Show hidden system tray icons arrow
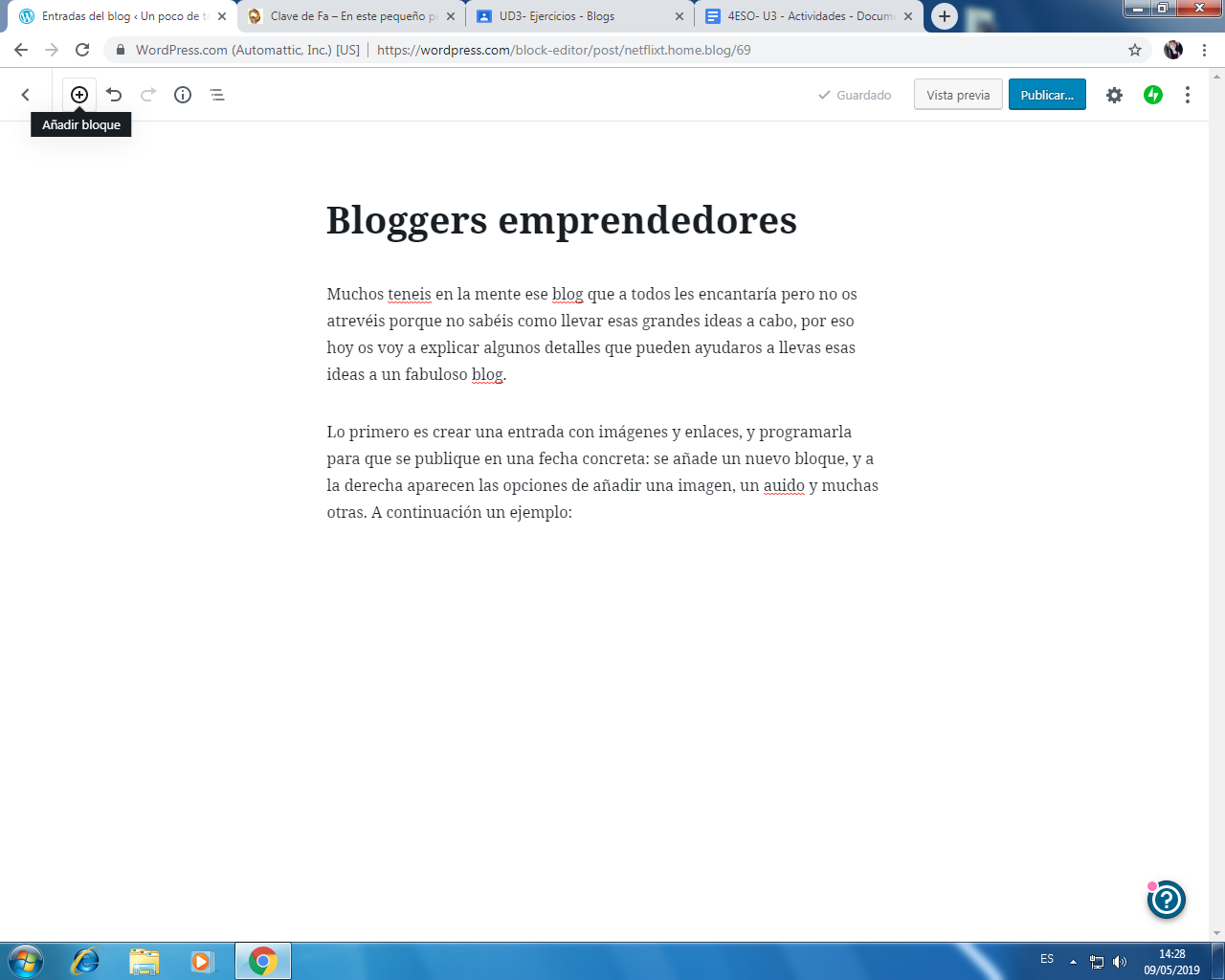 point(1073,962)
